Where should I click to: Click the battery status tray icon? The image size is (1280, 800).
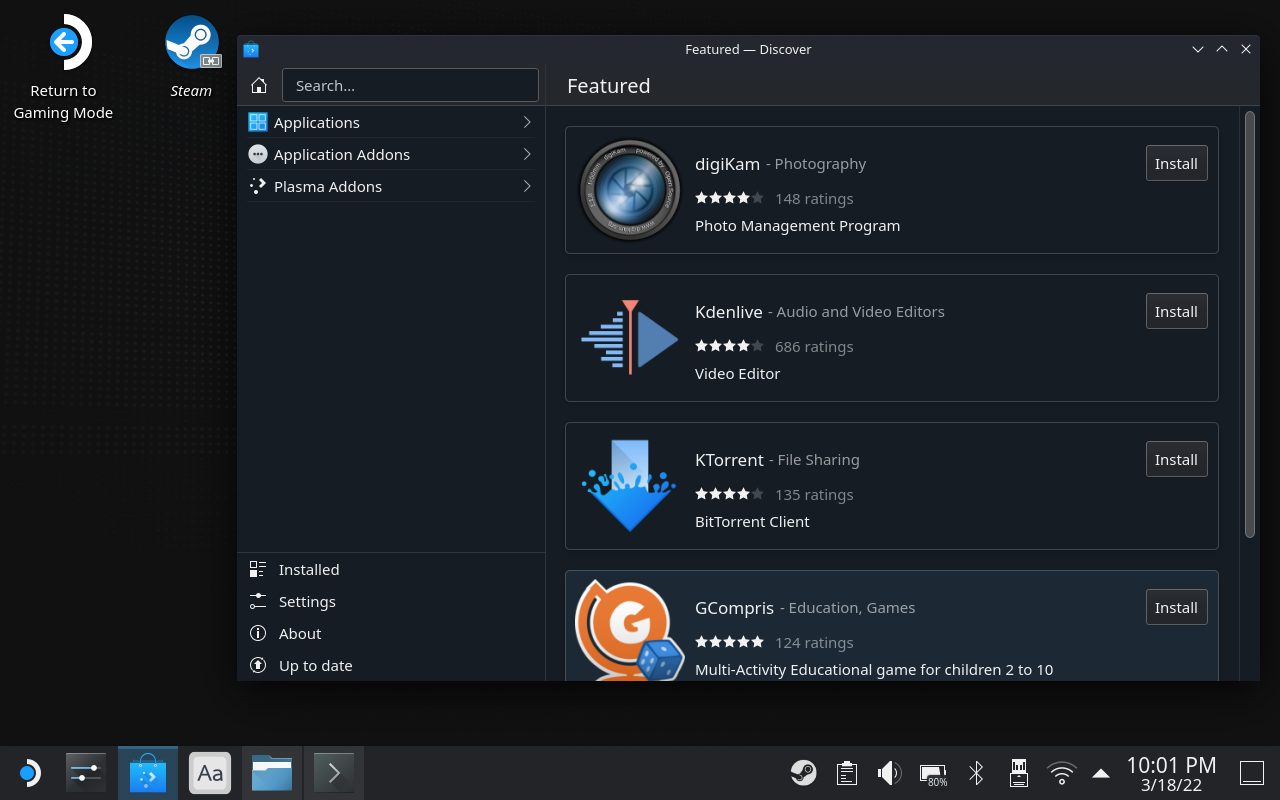pos(933,774)
